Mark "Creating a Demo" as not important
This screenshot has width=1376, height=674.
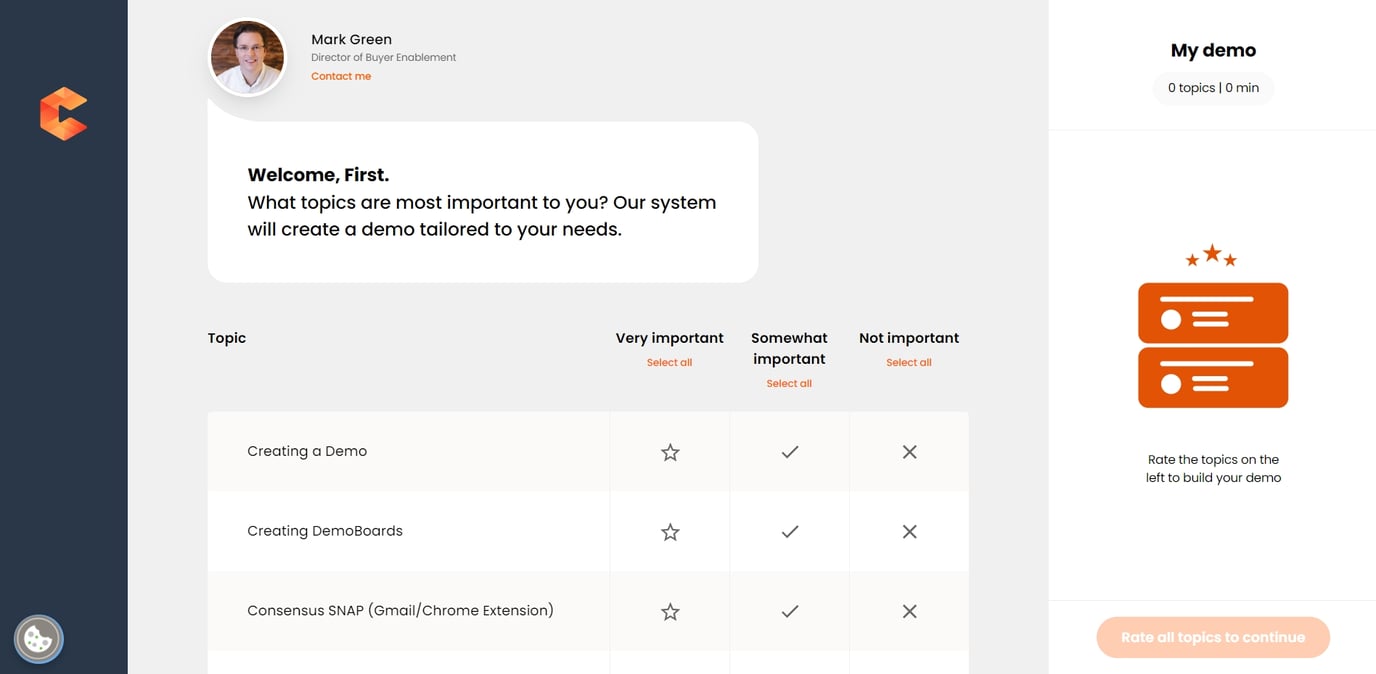coord(909,451)
